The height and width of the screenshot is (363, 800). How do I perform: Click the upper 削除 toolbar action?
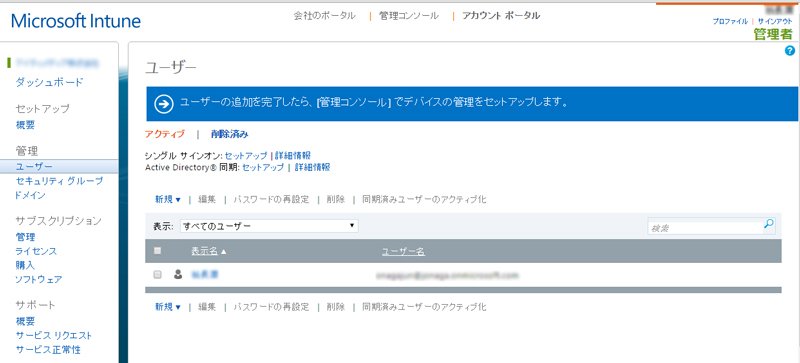(x=336, y=200)
